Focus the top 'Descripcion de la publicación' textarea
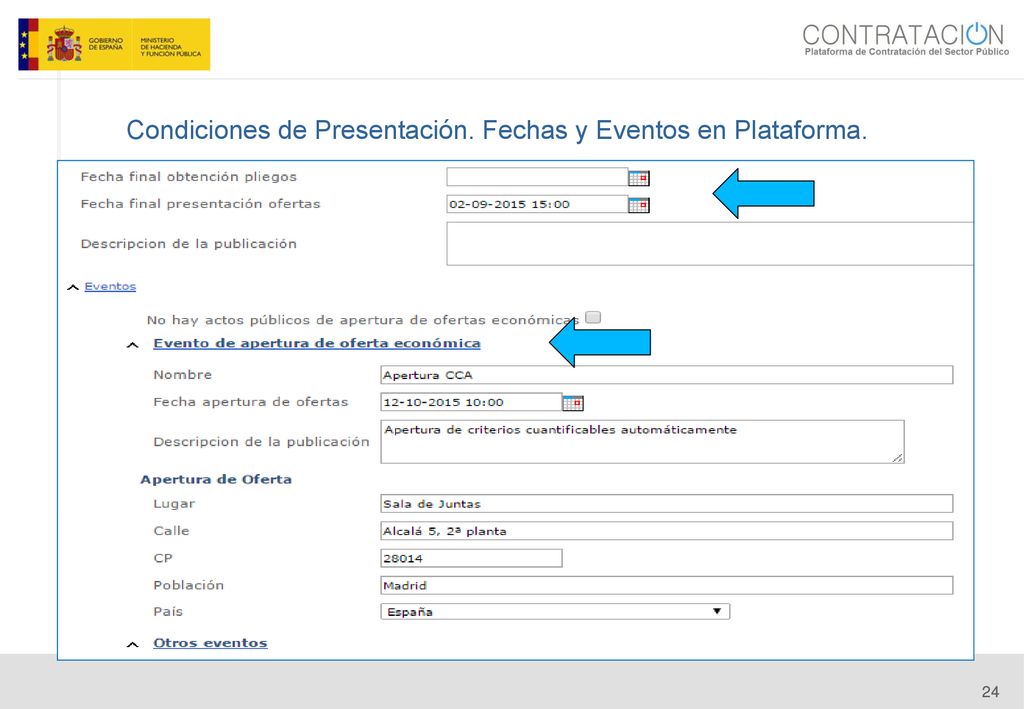Image resolution: width=1024 pixels, height=709 pixels. [x=710, y=244]
